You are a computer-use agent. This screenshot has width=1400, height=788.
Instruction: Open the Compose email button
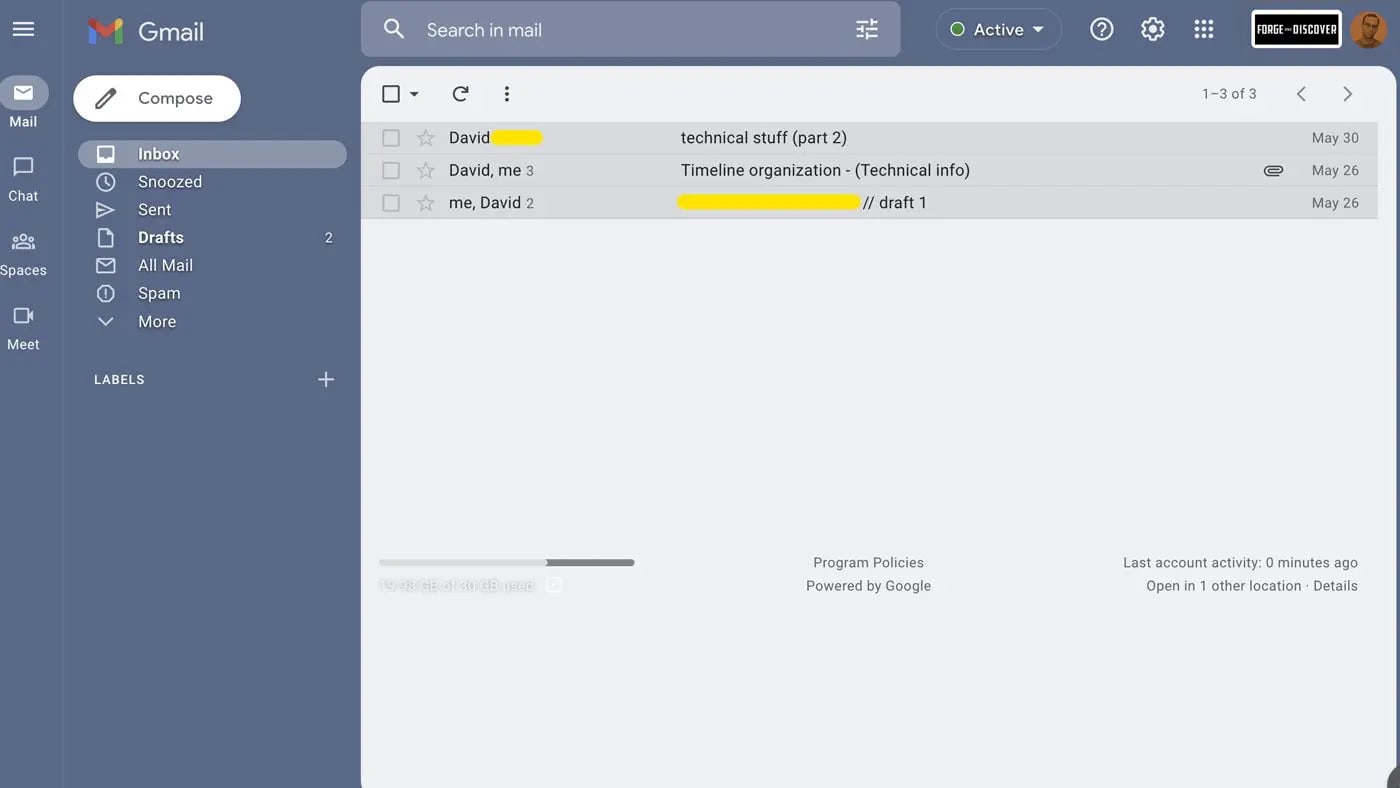156,96
